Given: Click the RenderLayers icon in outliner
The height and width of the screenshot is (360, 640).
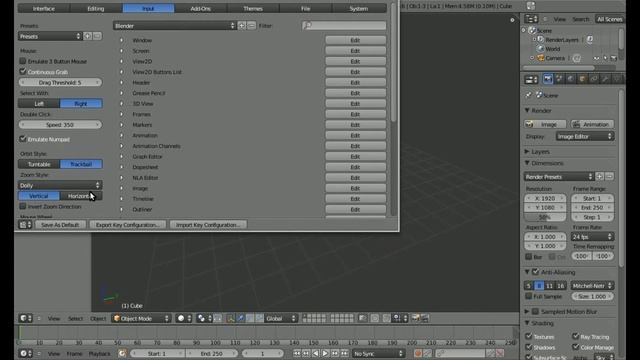Looking at the screenshot, I should tap(541, 40).
